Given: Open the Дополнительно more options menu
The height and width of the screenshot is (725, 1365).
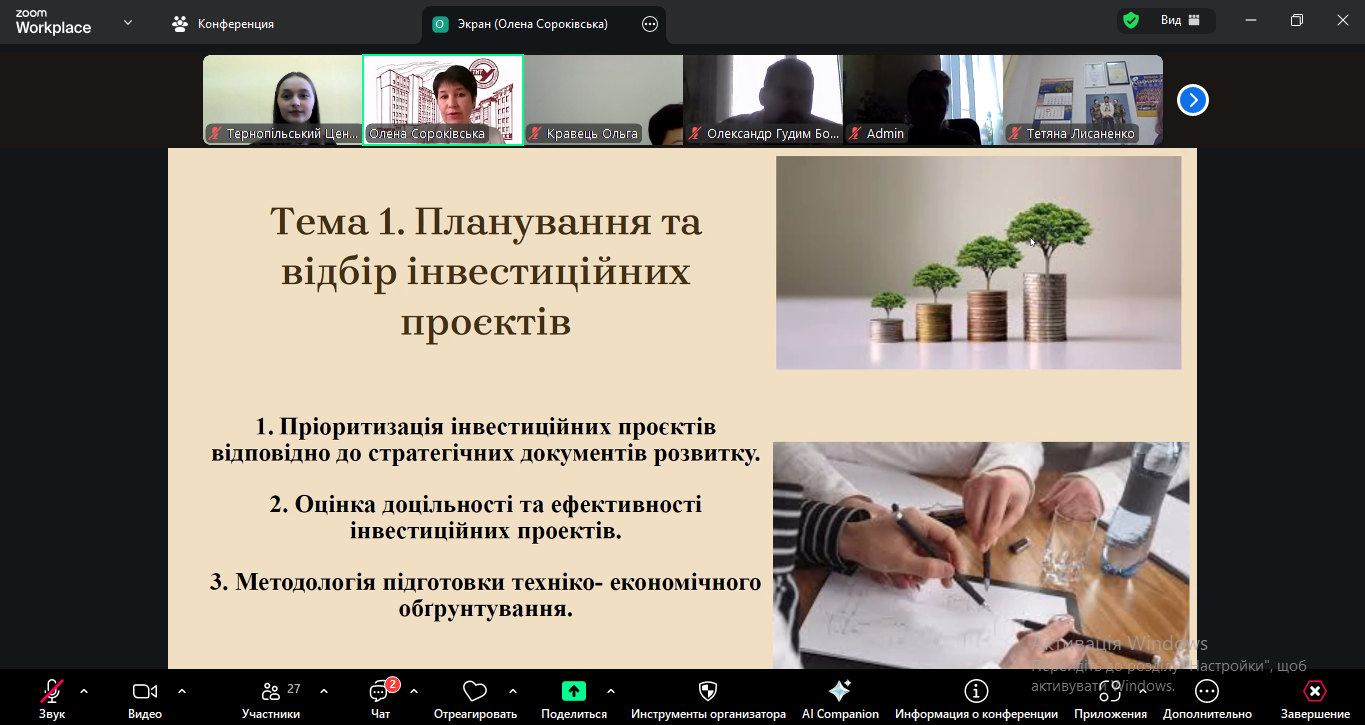Looking at the screenshot, I should pos(1207,691).
